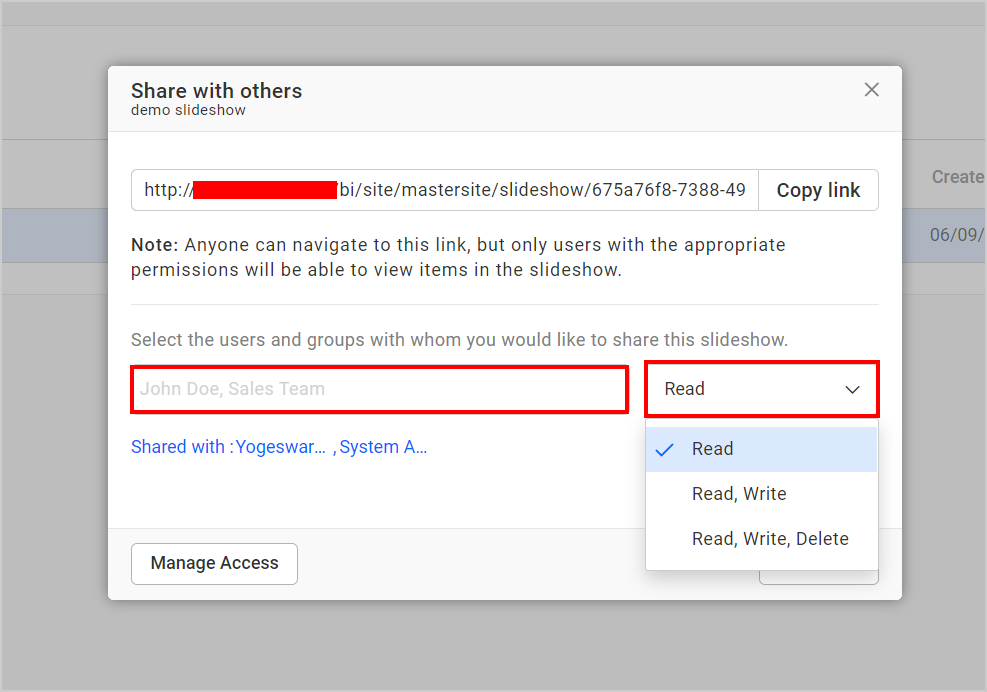The width and height of the screenshot is (987, 692).
Task: Click the demo slideshow subtitle text
Action: [x=188, y=110]
